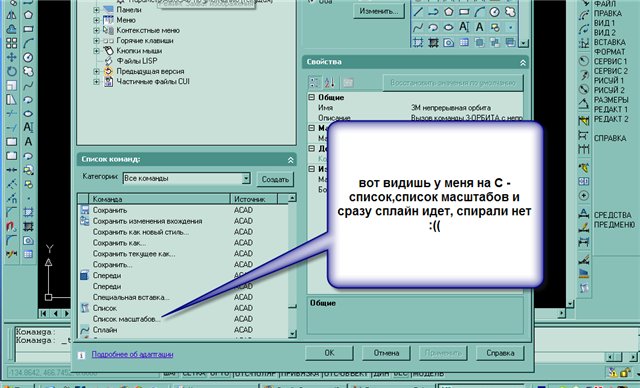Open the СПРАВКА menu
Image resolution: width=640 pixels, height=388 pixels.
(610, 138)
